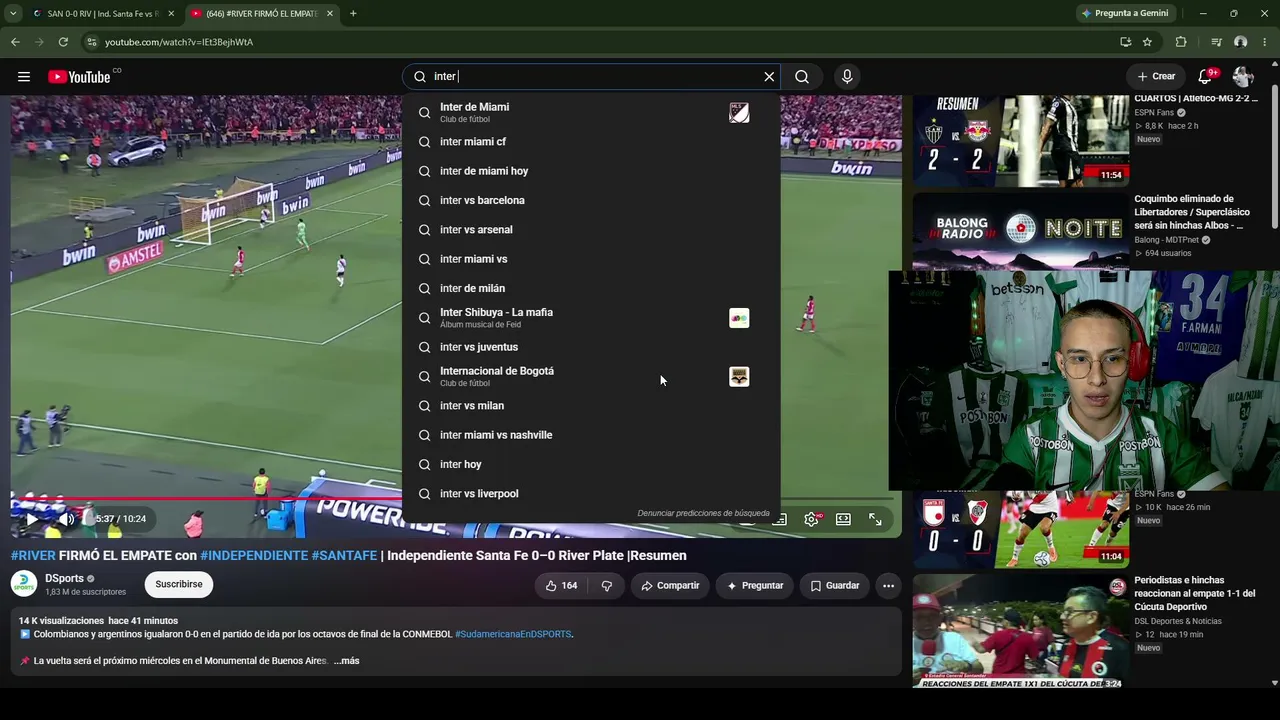This screenshot has width=1280, height=720.
Task: Choose suggestion "inter vs juventus"
Action: pyautogui.click(x=591, y=347)
